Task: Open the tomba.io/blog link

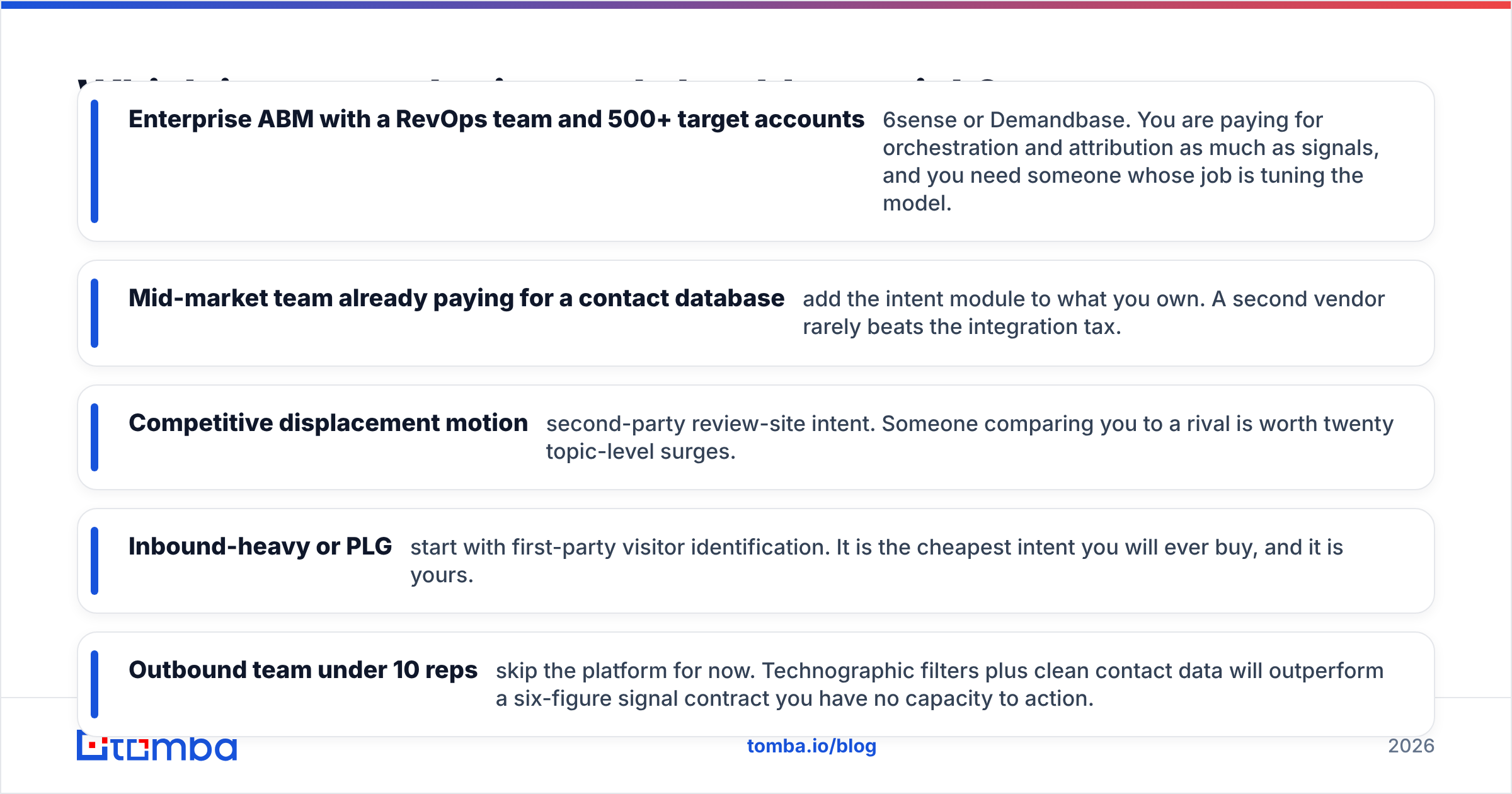Action: pyautogui.click(x=811, y=746)
